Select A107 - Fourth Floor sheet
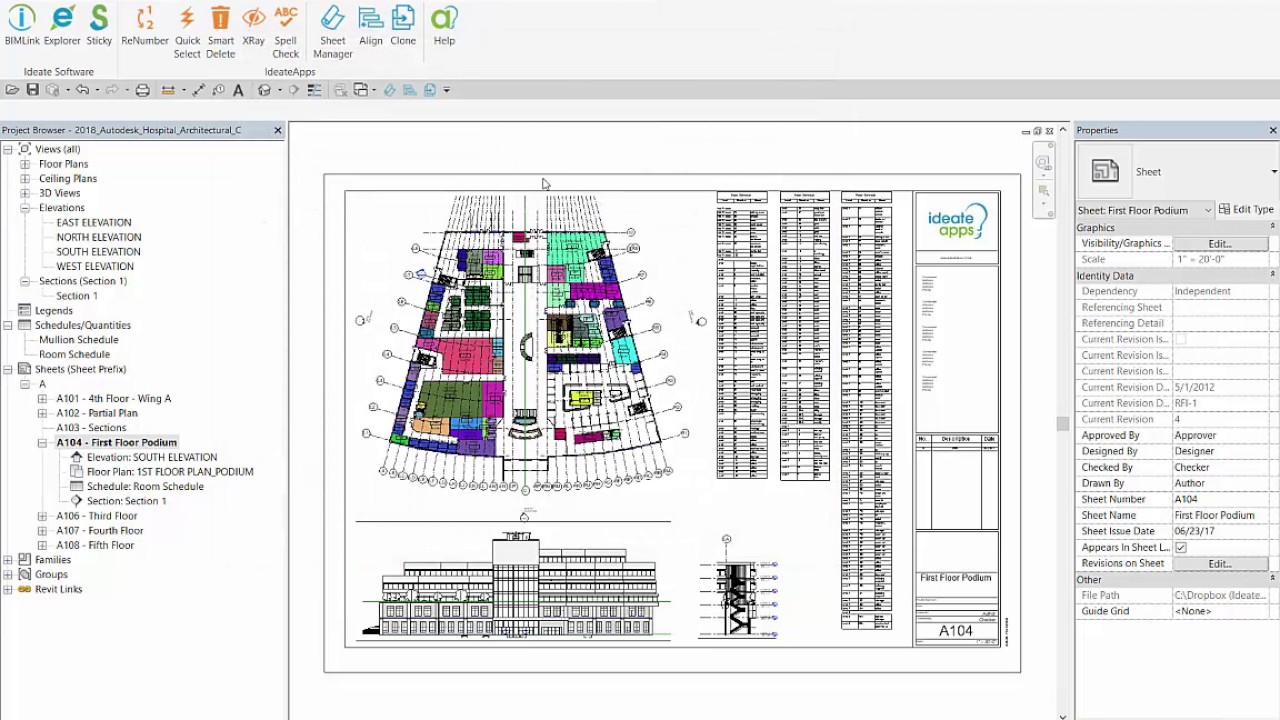The image size is (1280, 720). (100, 531)
